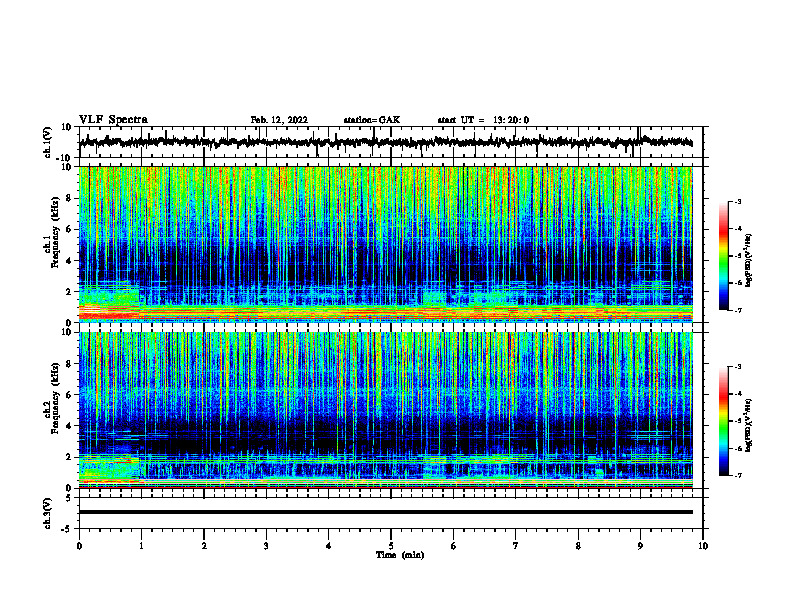Click the "station=GAK" header label
Screen dimensions: 792x612
pyautogui.click(x=372, y=120)
